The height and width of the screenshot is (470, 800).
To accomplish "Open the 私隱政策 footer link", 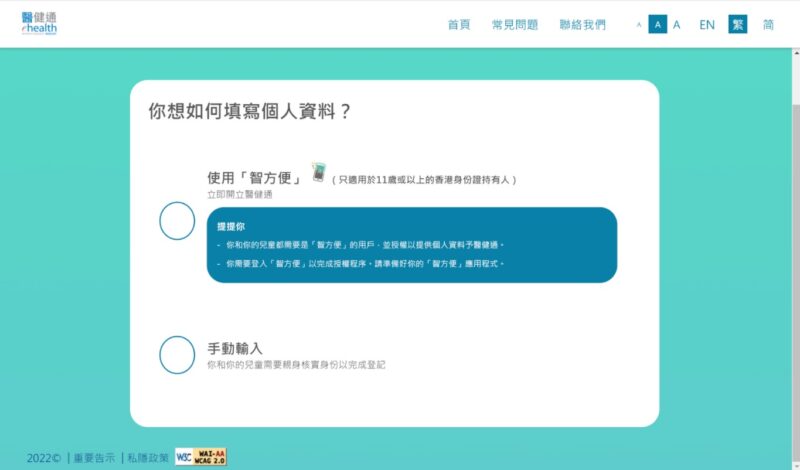I will pos(148,457).
